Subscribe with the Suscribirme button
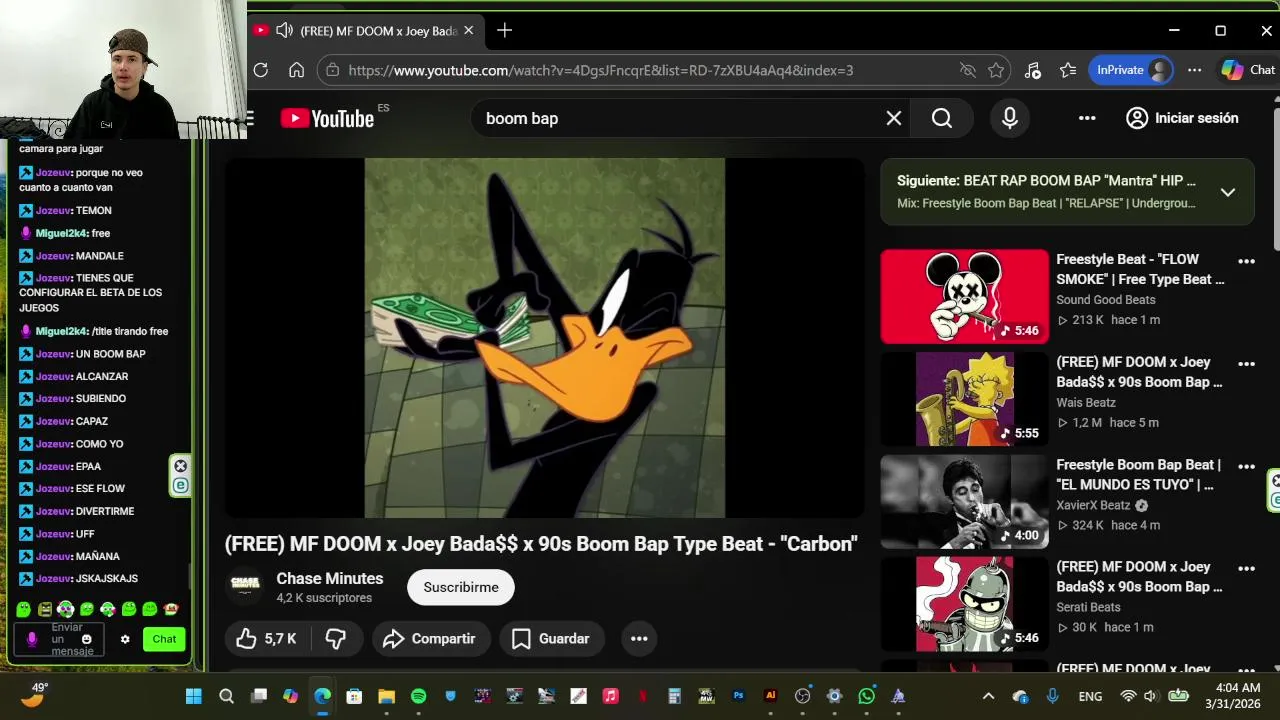1280x720 pixels. (461, 587)
